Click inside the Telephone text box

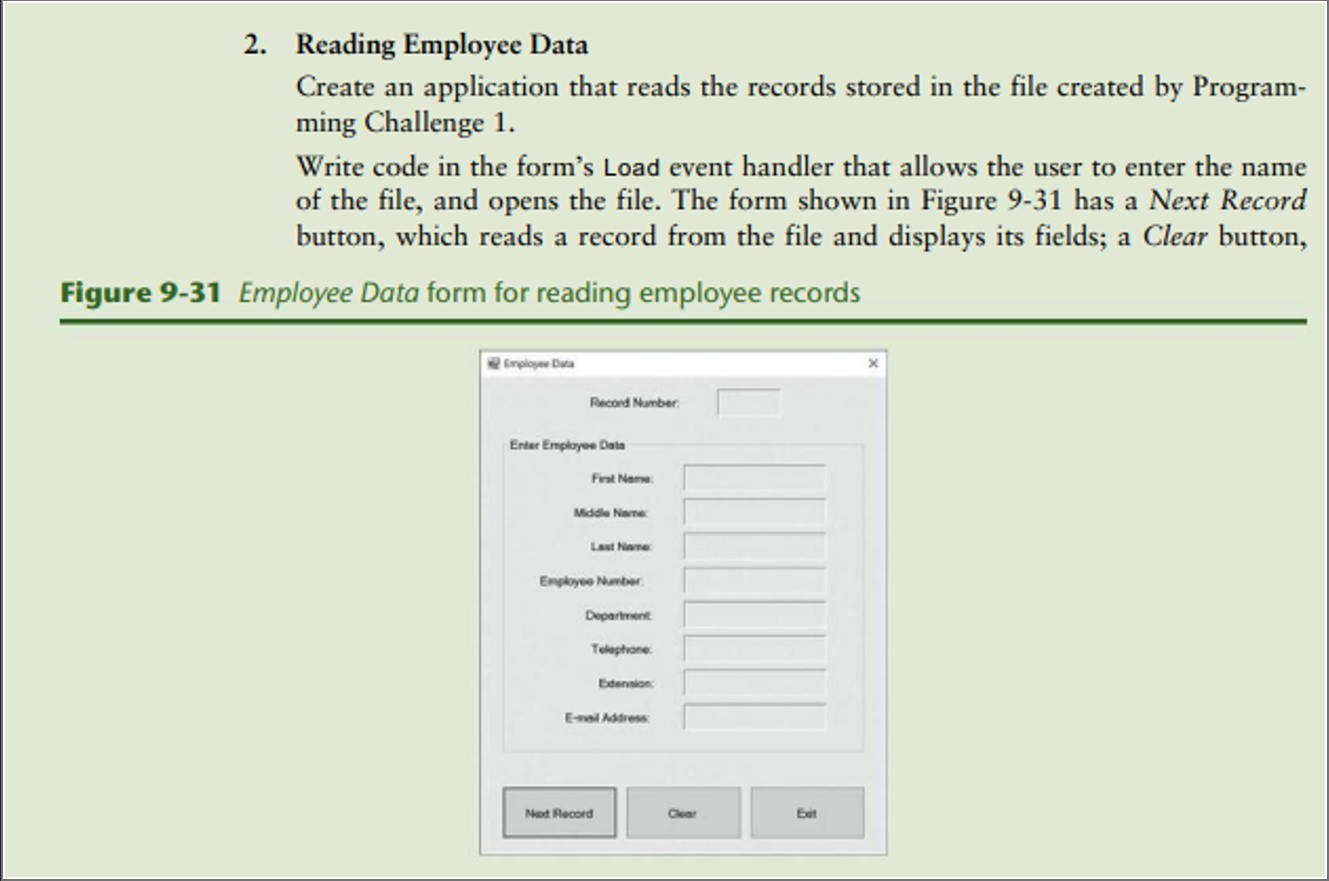754,648
